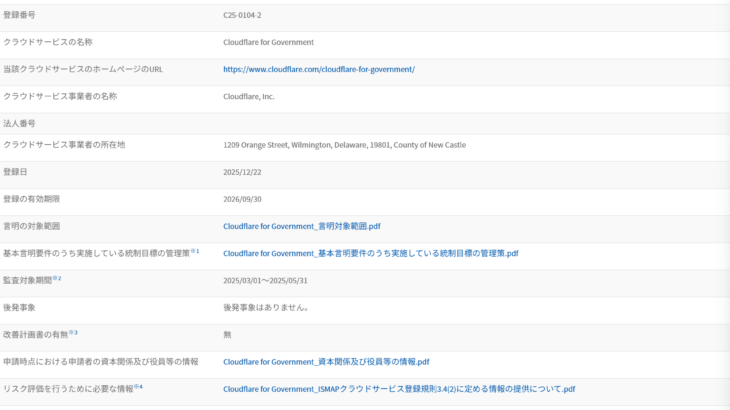
Task: Click the text 後発事象はありません。
Action: tap(266, 308)
